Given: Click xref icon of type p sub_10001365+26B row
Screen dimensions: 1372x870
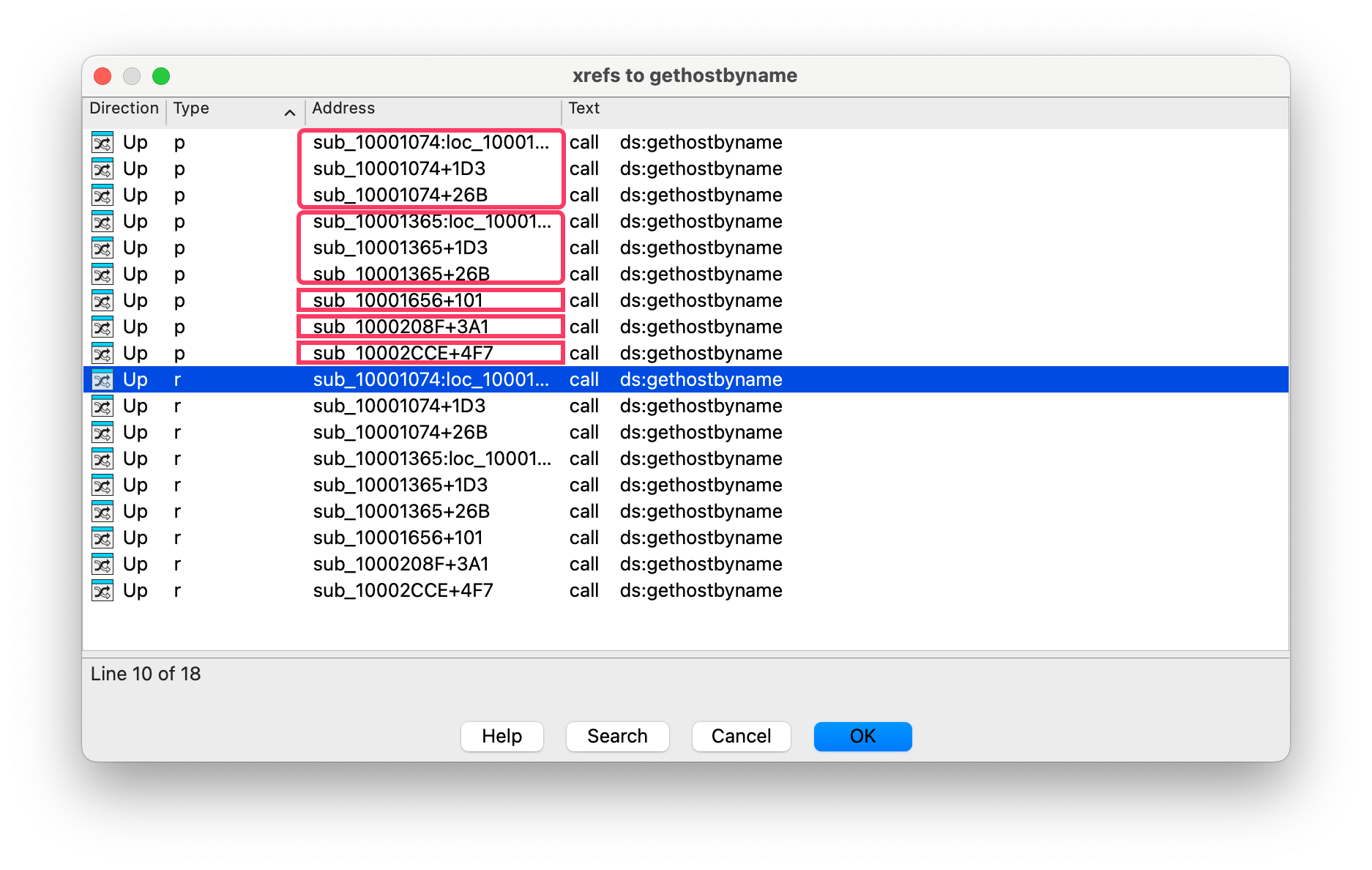Looking at the screenshot, I should pos(102,274).
